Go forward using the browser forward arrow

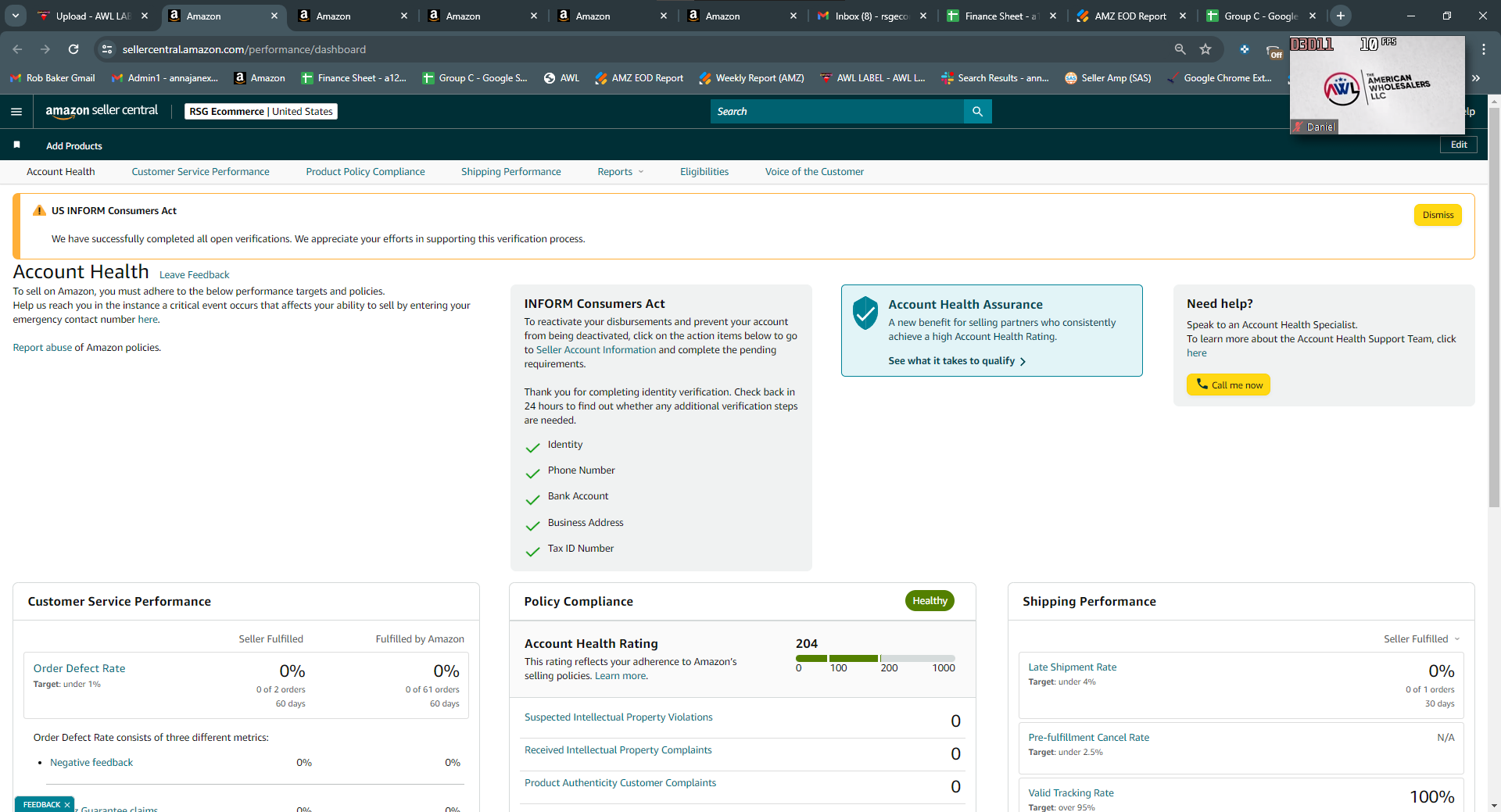click(x=45, y=49)
